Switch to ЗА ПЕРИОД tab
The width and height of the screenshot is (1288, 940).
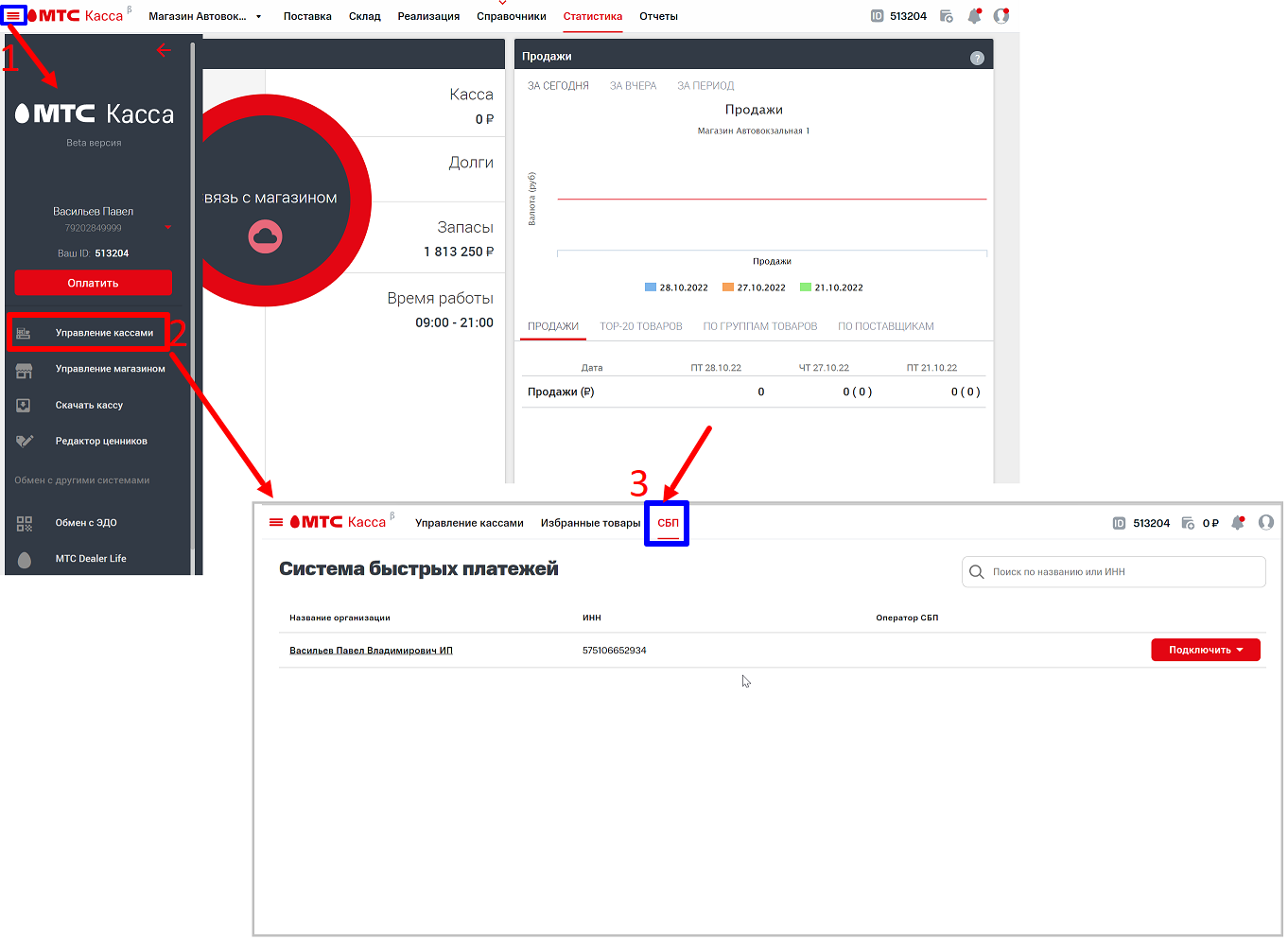click(x=705, y=86)
